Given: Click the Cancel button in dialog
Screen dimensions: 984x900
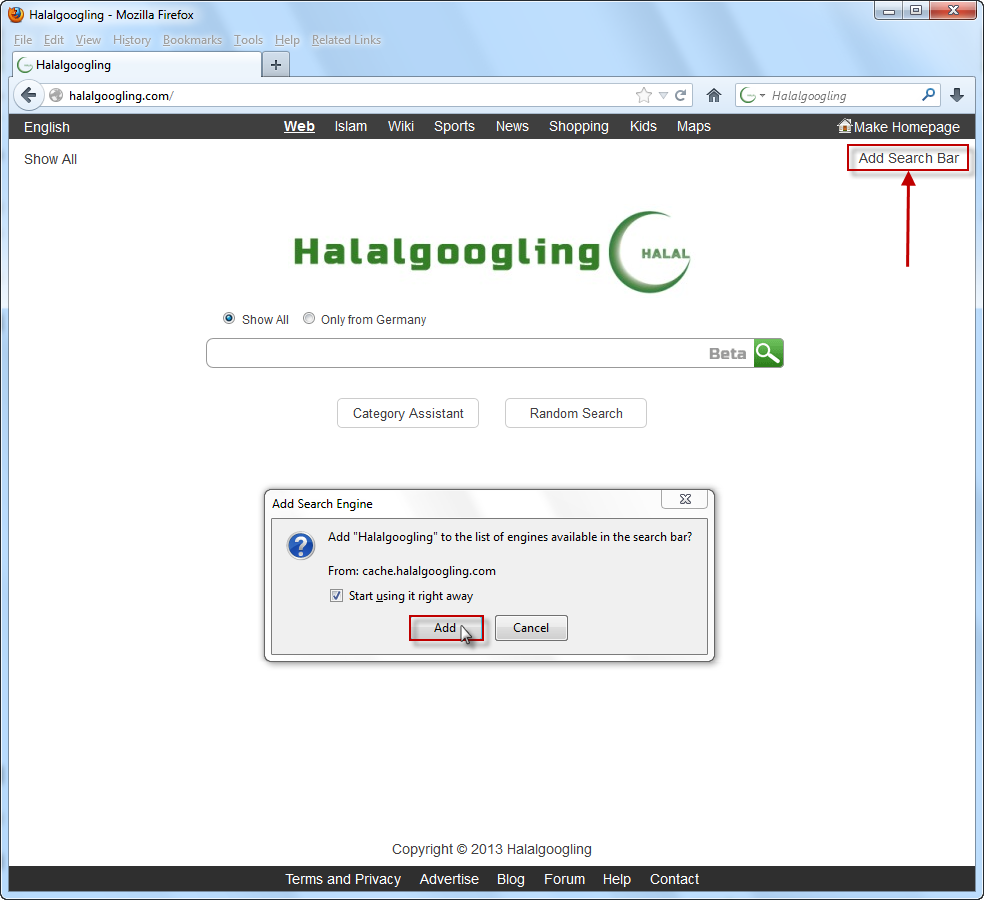Looking at the screenshot, I should 531,628.
